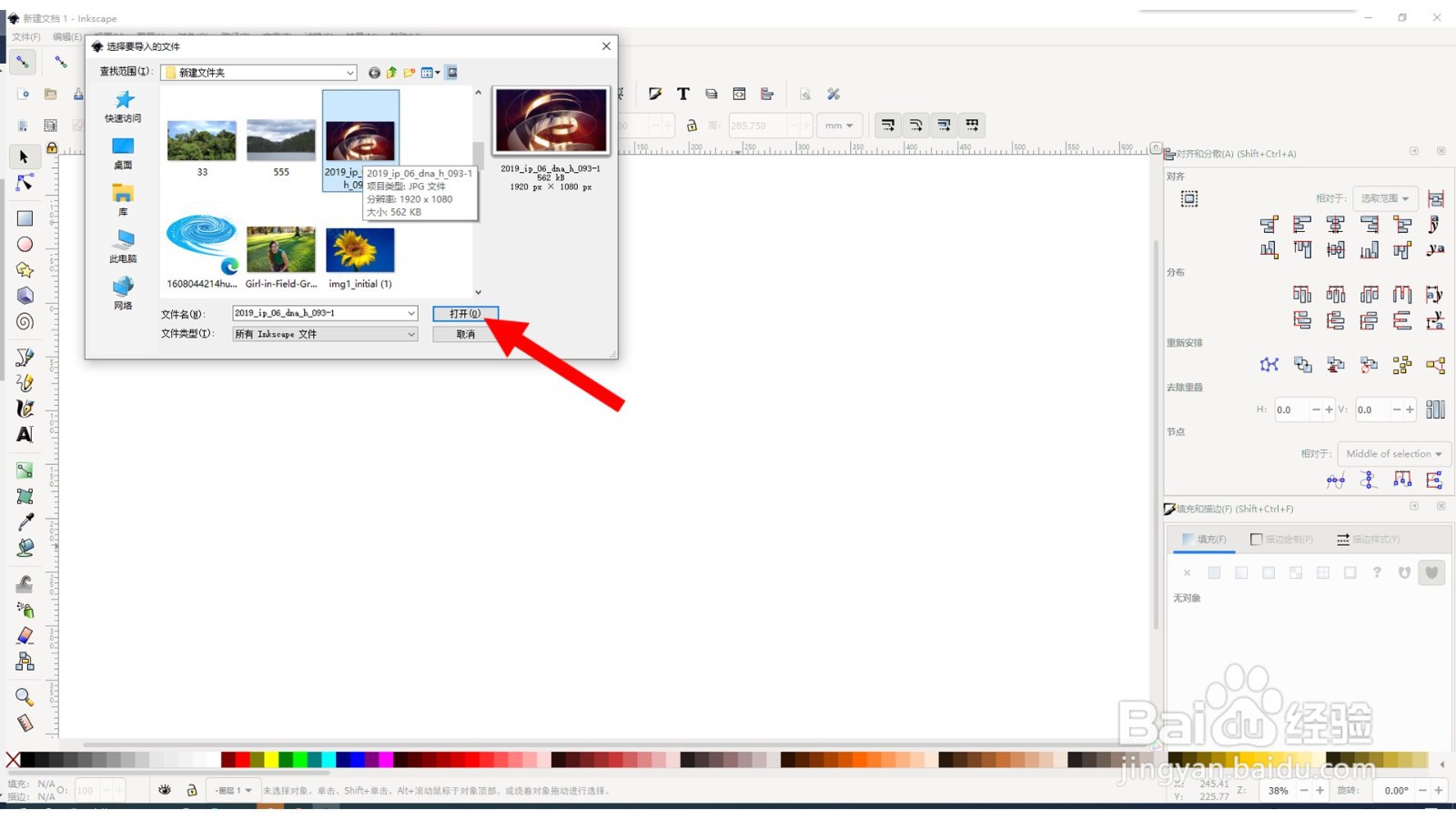Open Text and Font dialog icon
This screenshot has height=819, width=1456.
point(683,94)
